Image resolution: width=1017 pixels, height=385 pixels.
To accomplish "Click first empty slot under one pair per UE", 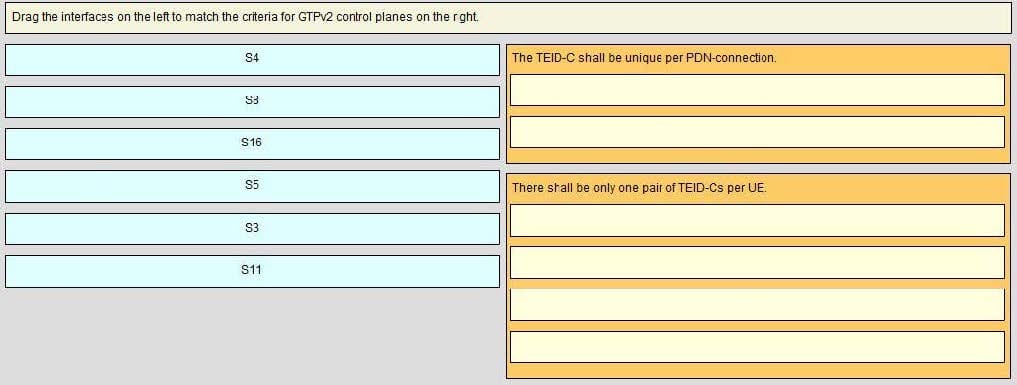I will point(757,220).
